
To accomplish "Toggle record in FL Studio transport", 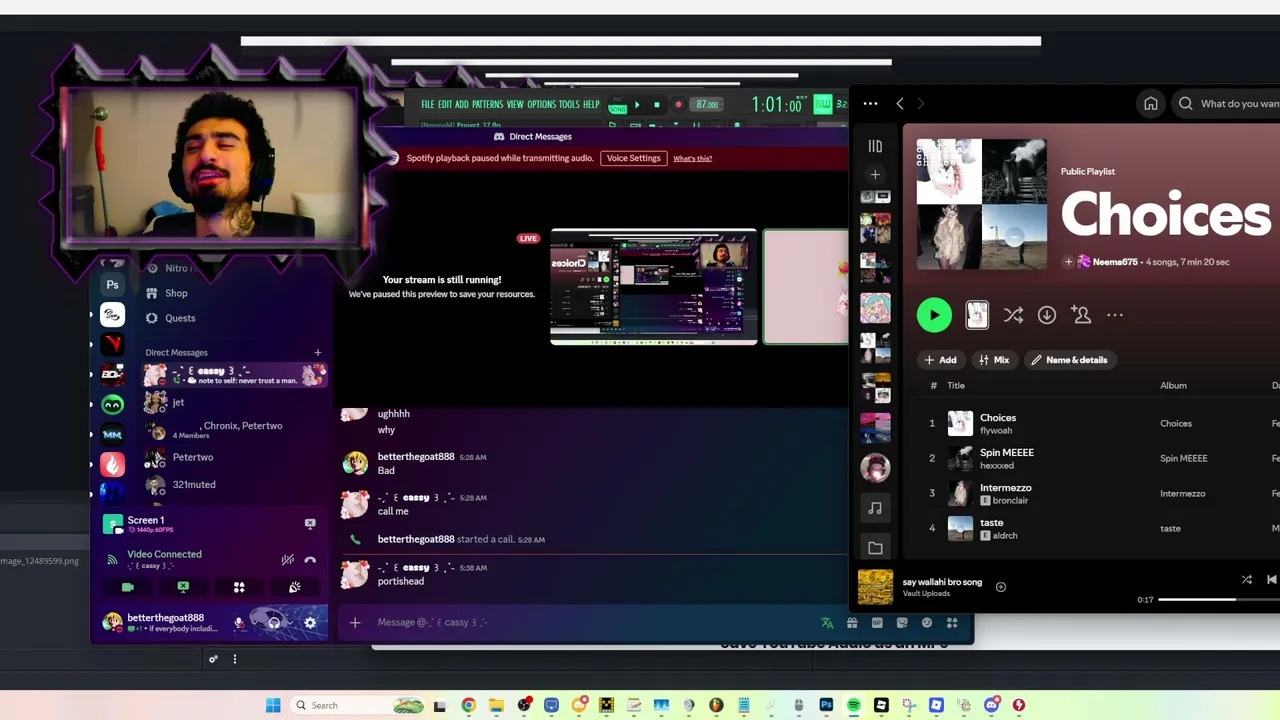I will click(678, 104).
